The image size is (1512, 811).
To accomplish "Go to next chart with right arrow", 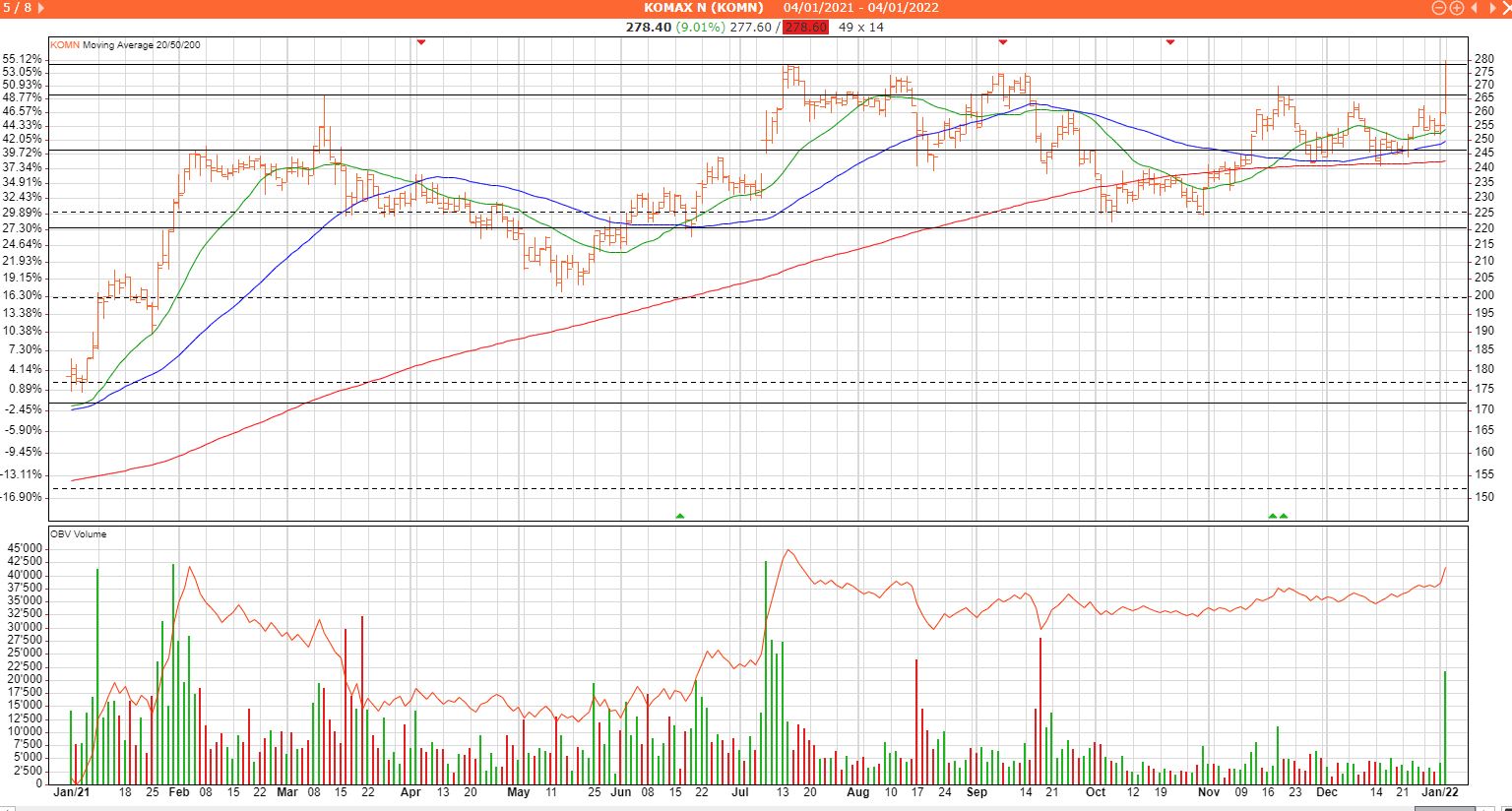I will pyautogui.click(x=1490, y=8).
